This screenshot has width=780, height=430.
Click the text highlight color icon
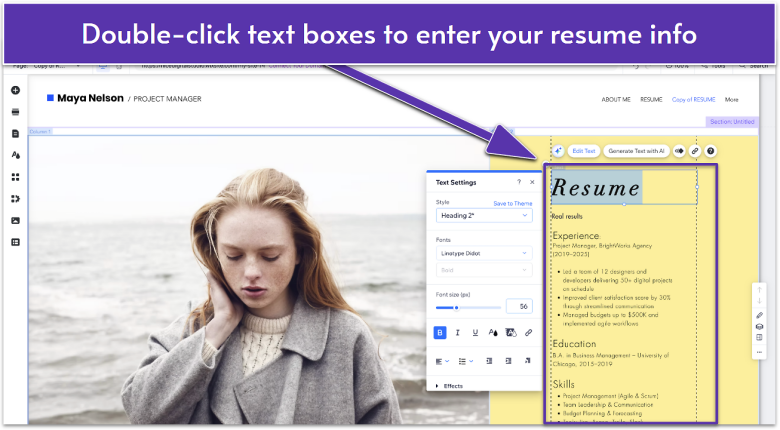[x=510, y=333]
